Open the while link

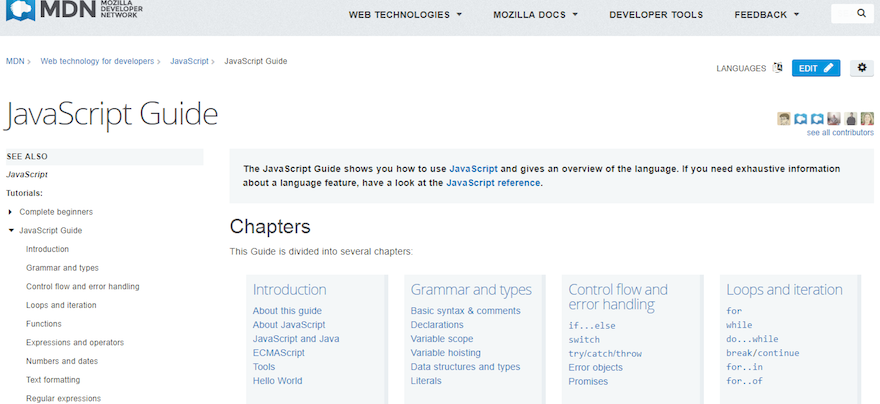click(739, 325)
